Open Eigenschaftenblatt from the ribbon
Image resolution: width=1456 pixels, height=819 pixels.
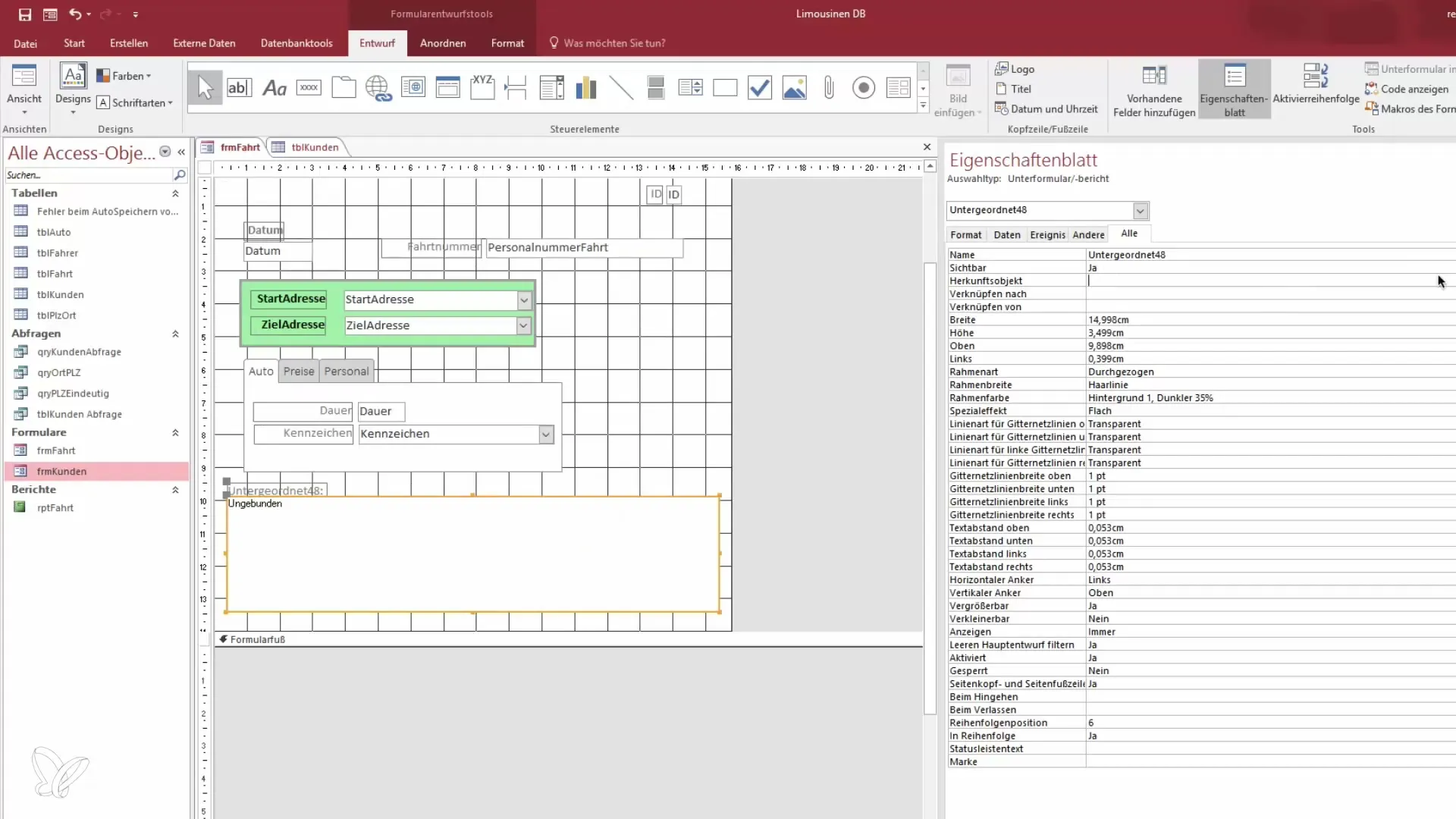pos(1234,89)
